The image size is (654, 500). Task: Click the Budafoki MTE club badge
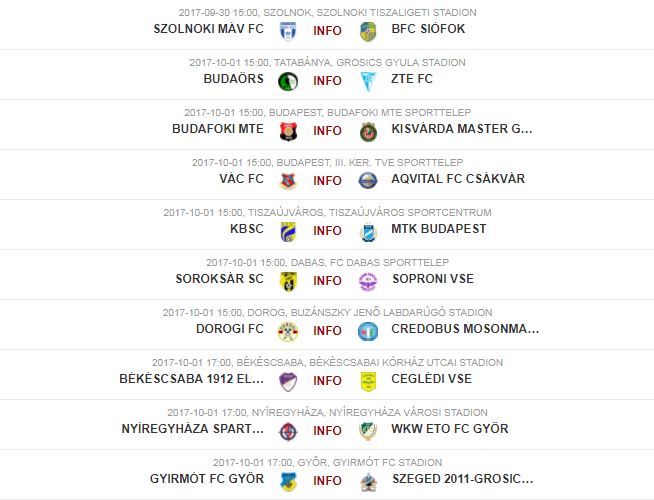click(x=288, y=131)
